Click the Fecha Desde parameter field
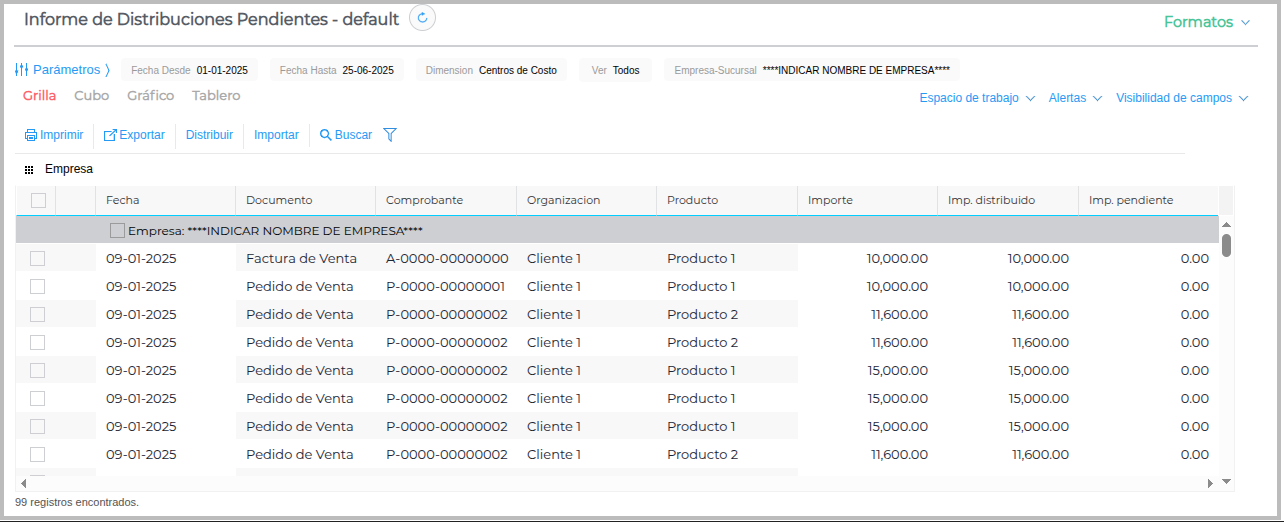 (190, 70)
